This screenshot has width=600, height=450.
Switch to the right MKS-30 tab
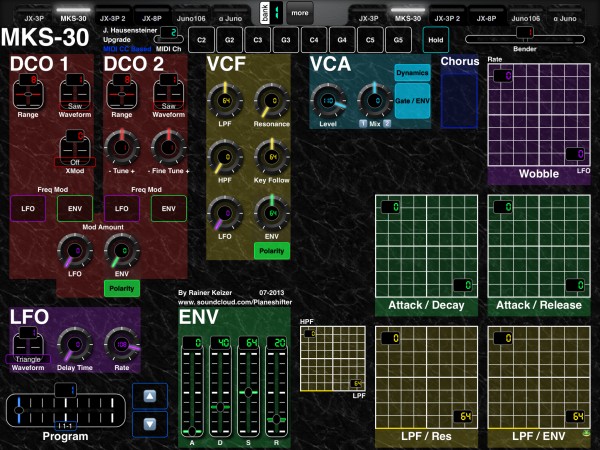(x=408, y=18)
